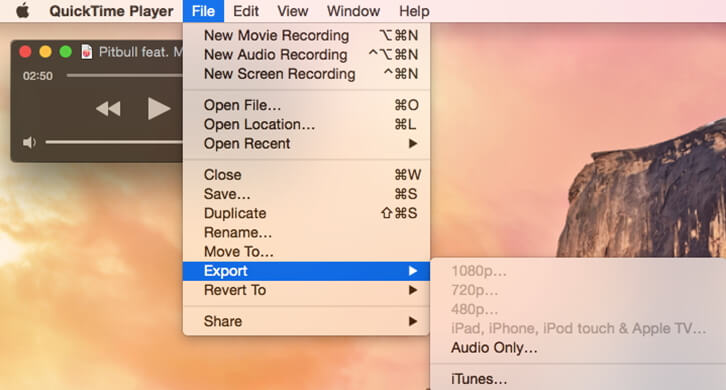Screen dimensions: 726x390
Task: Expand the Open Recent submenu
Action: (x=307, y=144)
